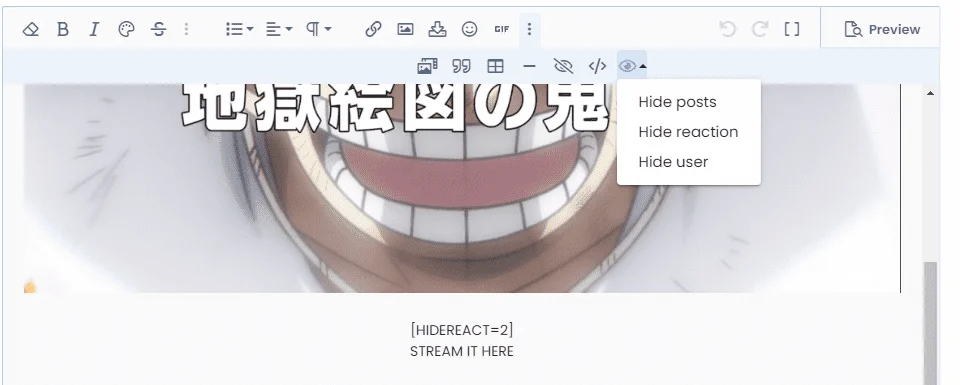Click the editor vertical scrollbar thumb
This screenshot has height=385, width=960.
(x=931, y=323)
